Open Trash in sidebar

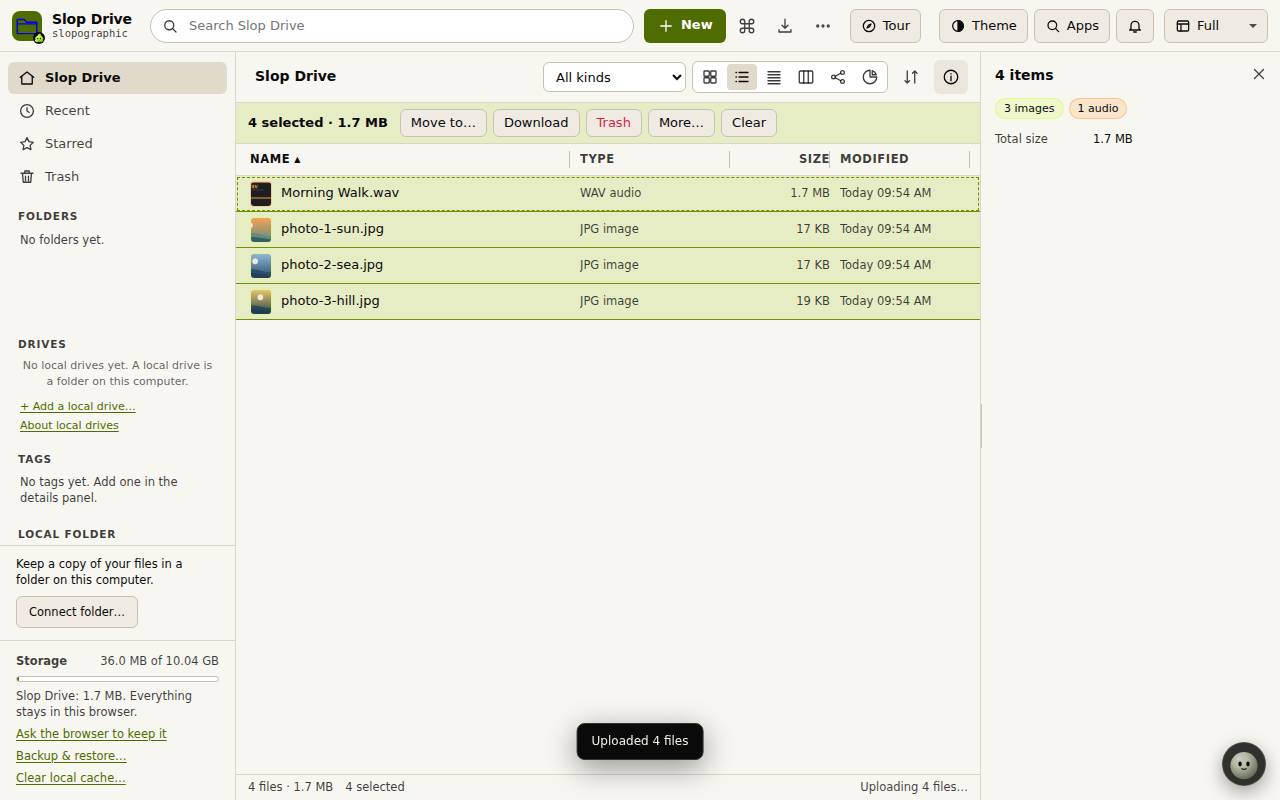(118, 177)
